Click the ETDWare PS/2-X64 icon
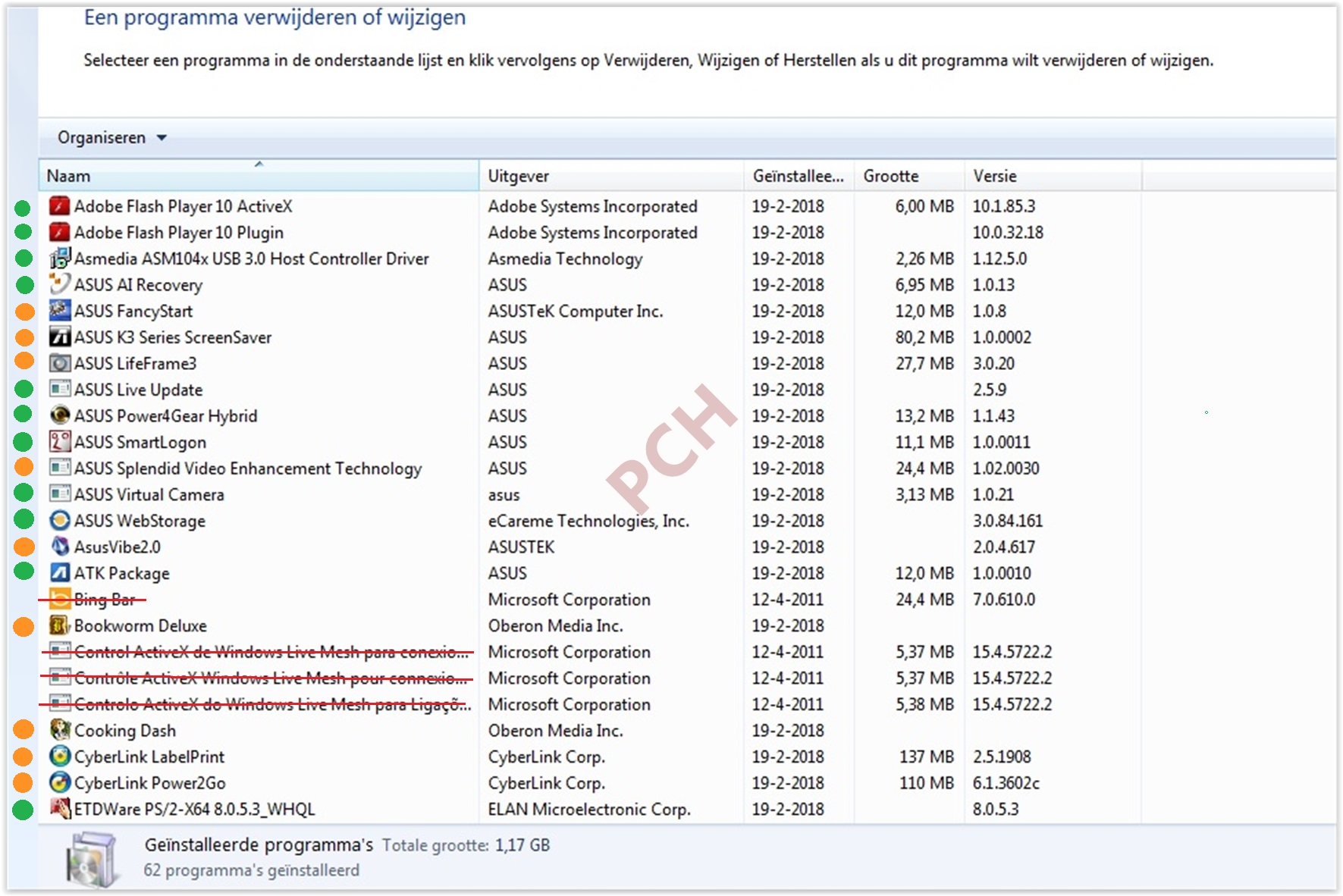This screenshot has width=1343, height=896. click(x=59, y=809)
